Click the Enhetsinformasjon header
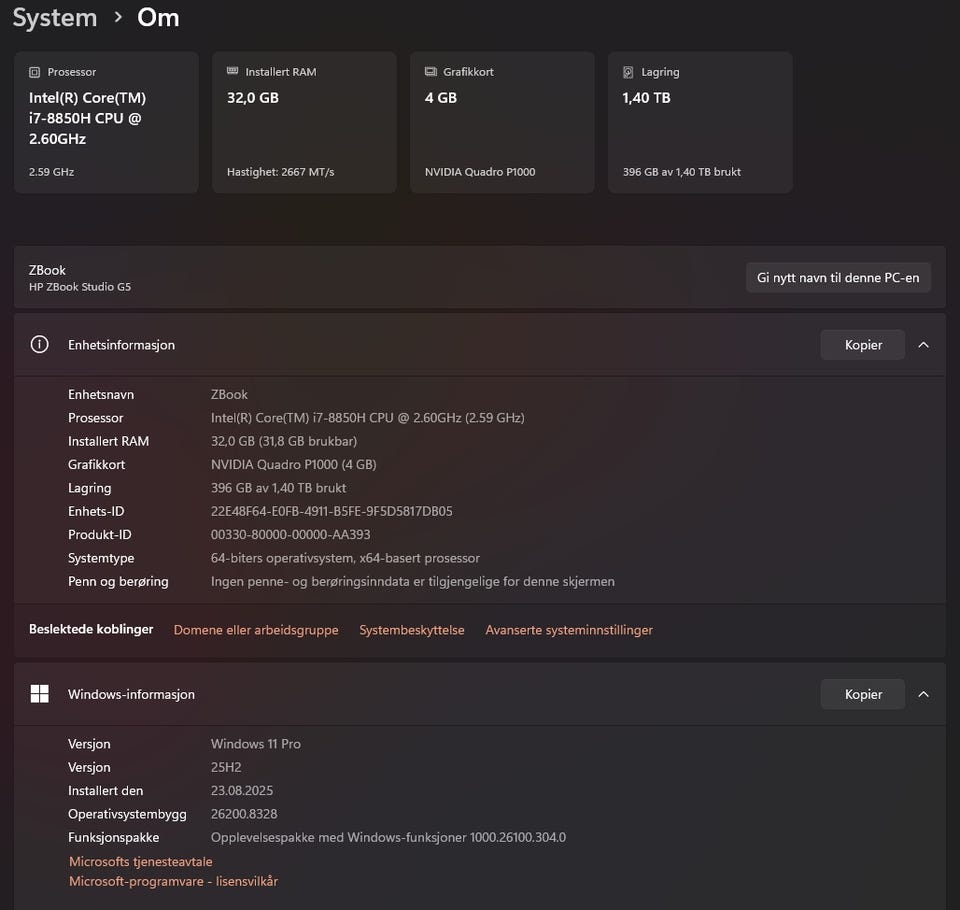The width and height of the screenshot is (960, 910). coord(479,345)
